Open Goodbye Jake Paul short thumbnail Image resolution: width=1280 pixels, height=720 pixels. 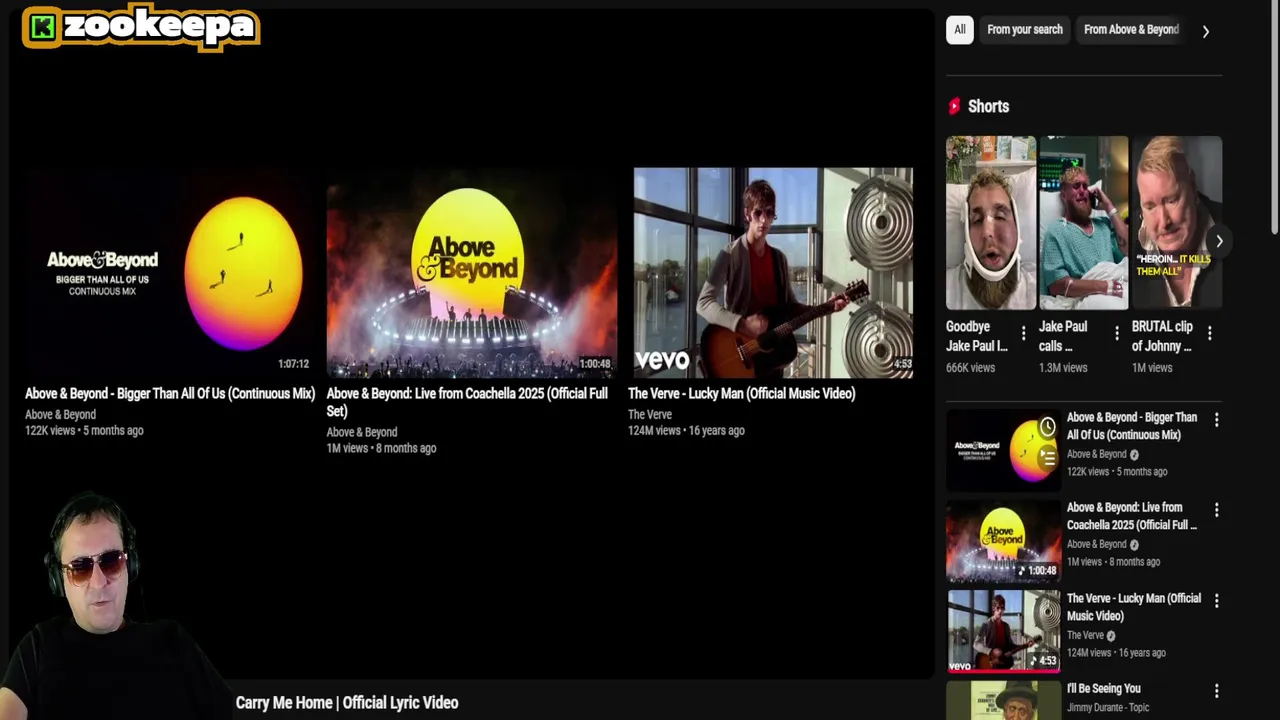click(x=991, y=223)
